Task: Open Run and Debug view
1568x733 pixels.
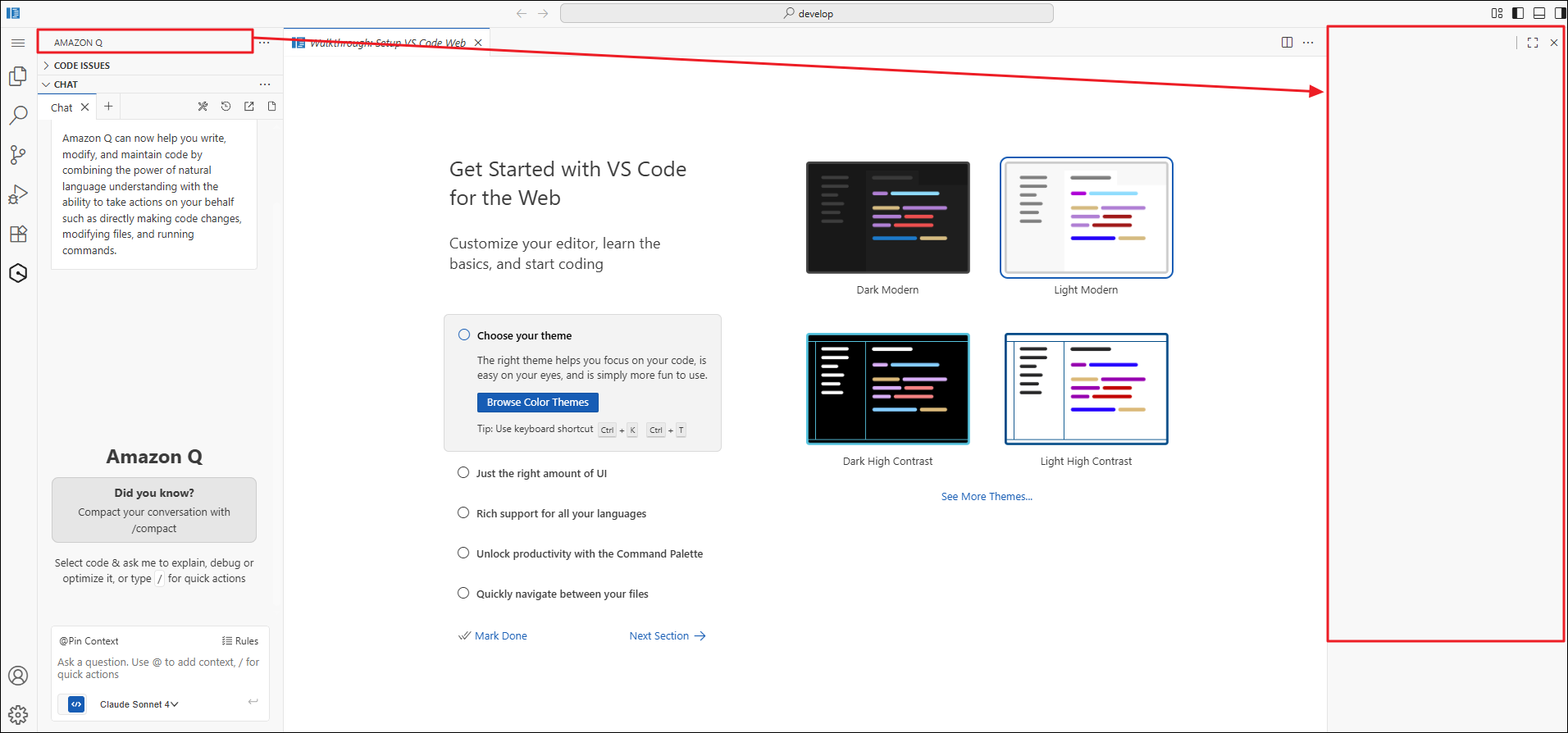Action: 18,194
